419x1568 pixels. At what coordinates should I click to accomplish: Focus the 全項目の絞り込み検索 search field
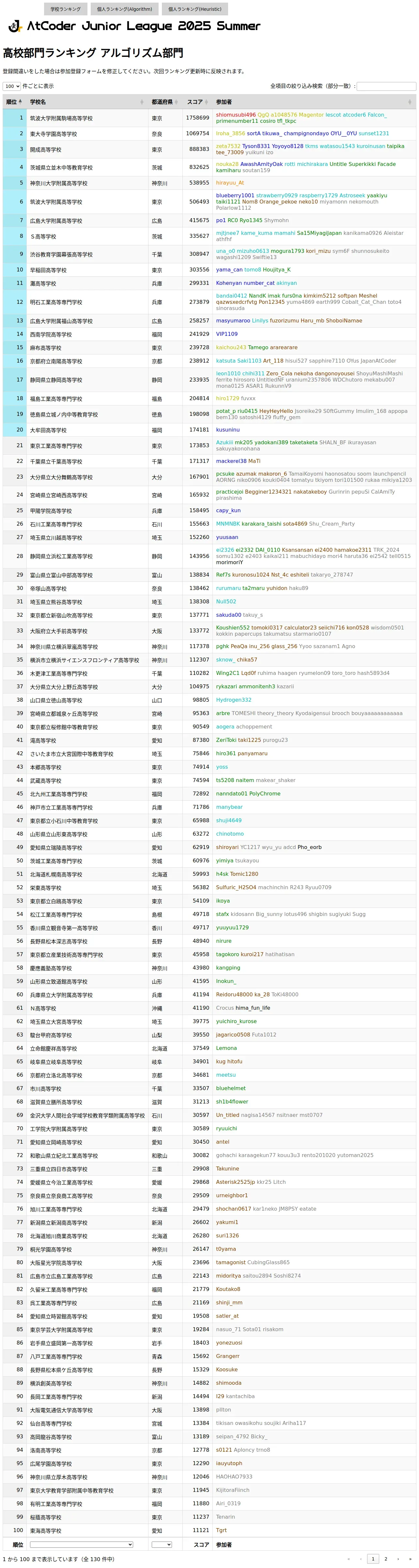point(386,87)
